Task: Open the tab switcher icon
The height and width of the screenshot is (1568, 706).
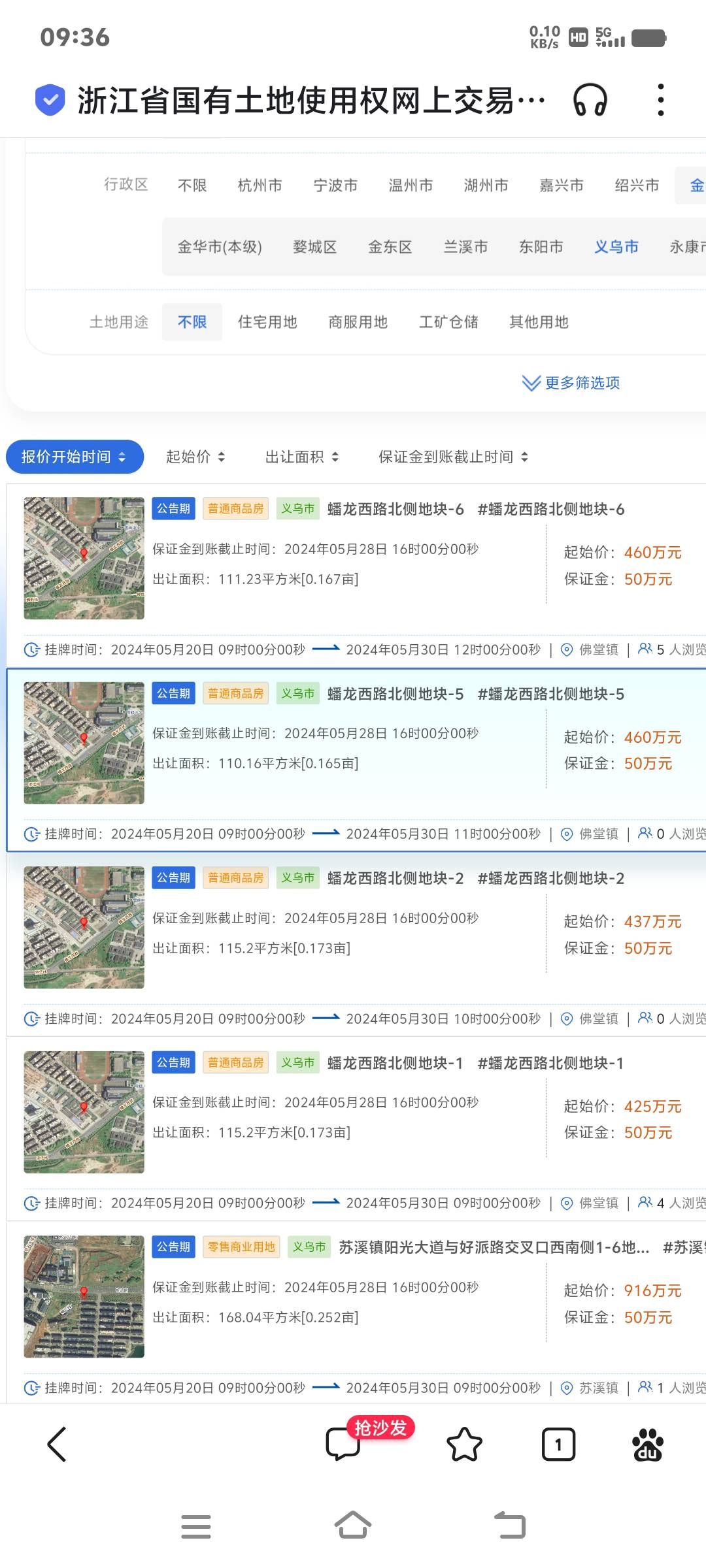Action: pos(558,1444)
